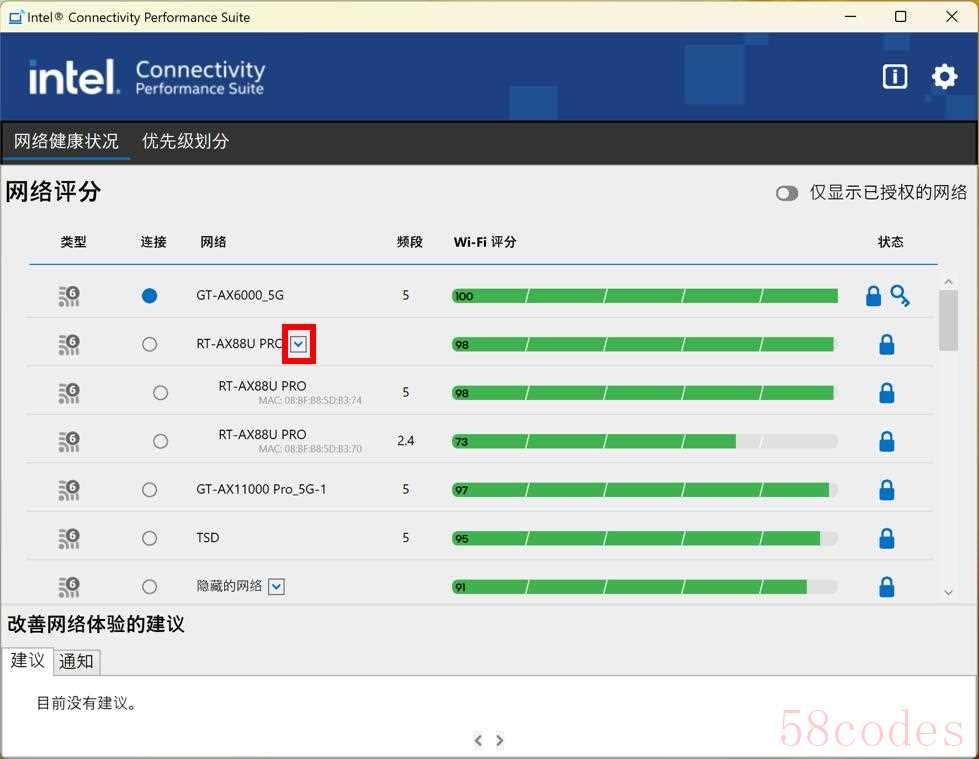The height and width of the screenshot is (759, 979).
Task: Select hidden network radio button
Action: pyautogui.click(x=149, y=587)
